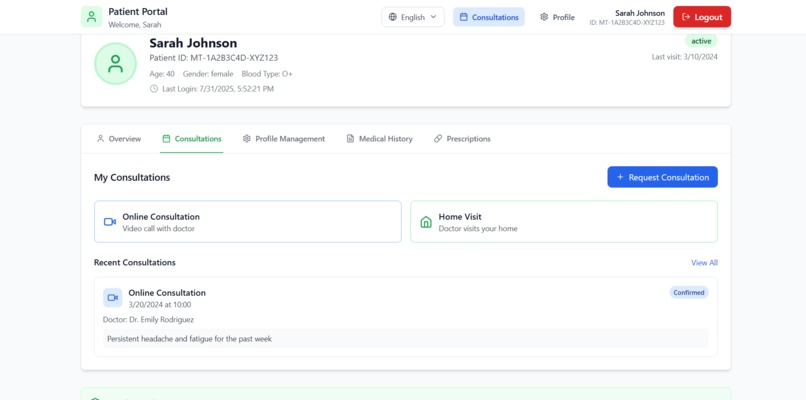Screen dimensions: 806x400
Task: Choose the Home Visit card
Action: click(x=564, y=222)
